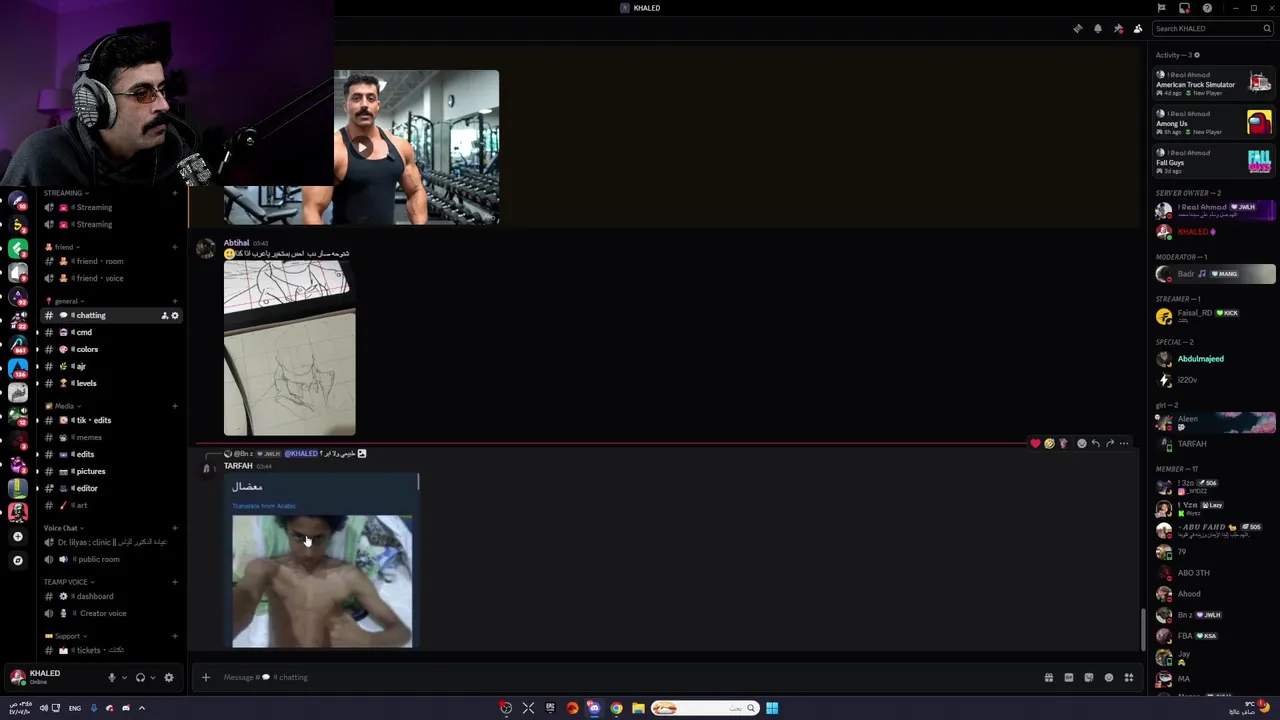This screenshot has width=1280, height=720.
Task: Open Discord Quests flag icon in title bar
Action: coord(1161,8)
